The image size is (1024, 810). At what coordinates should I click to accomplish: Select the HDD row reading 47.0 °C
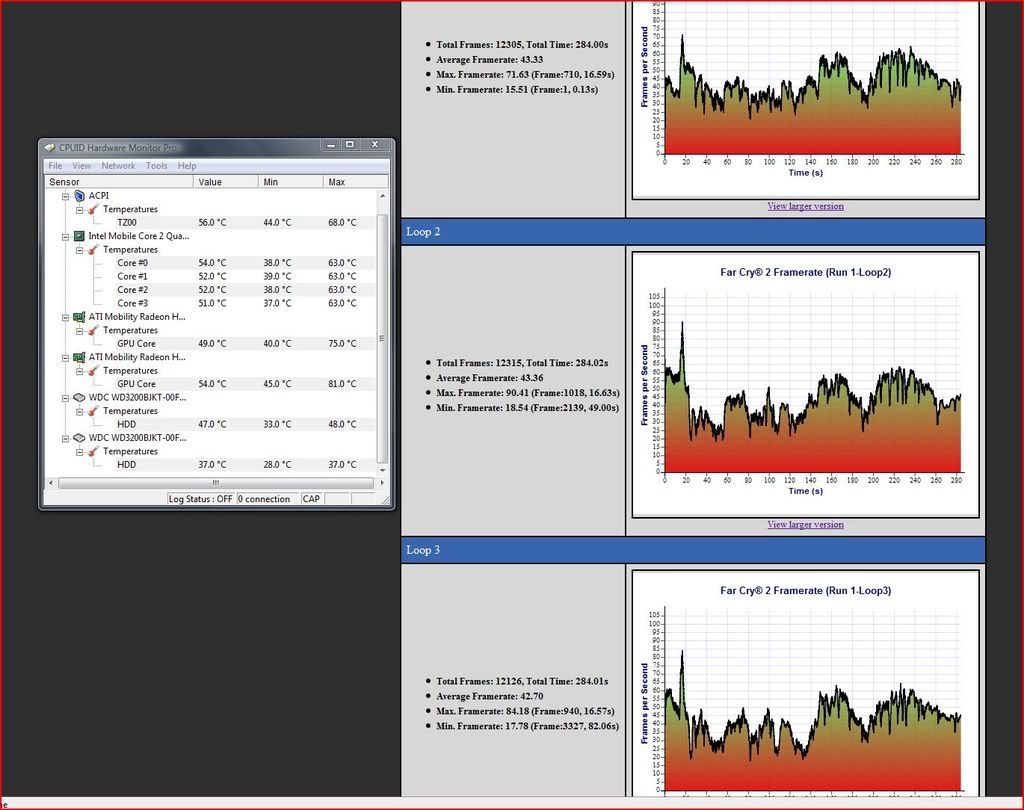[x=211, y=425]
